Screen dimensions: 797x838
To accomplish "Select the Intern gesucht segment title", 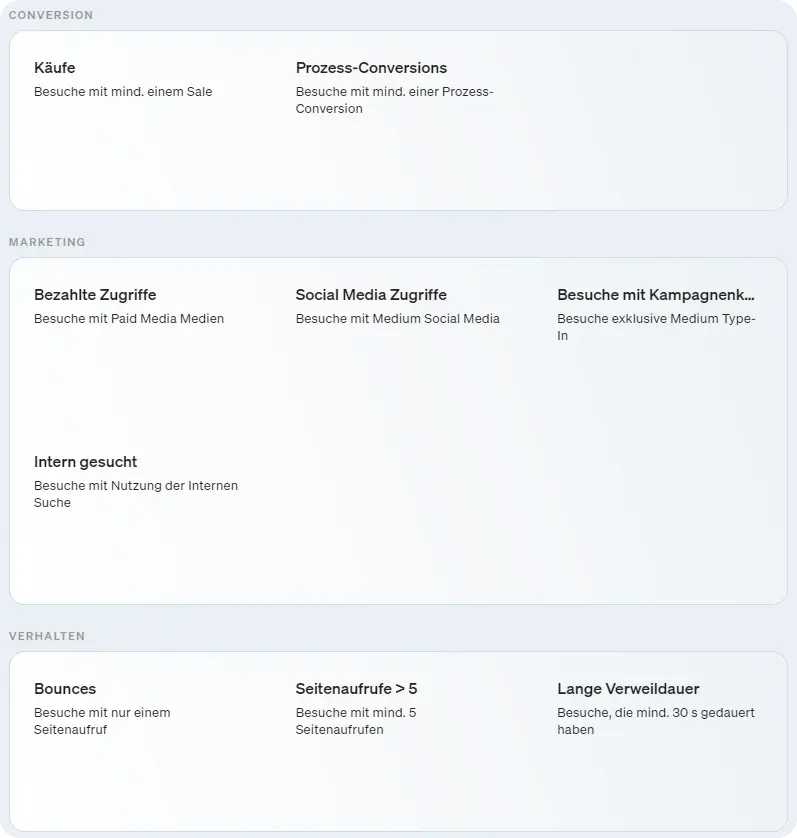I will [85, 462].
